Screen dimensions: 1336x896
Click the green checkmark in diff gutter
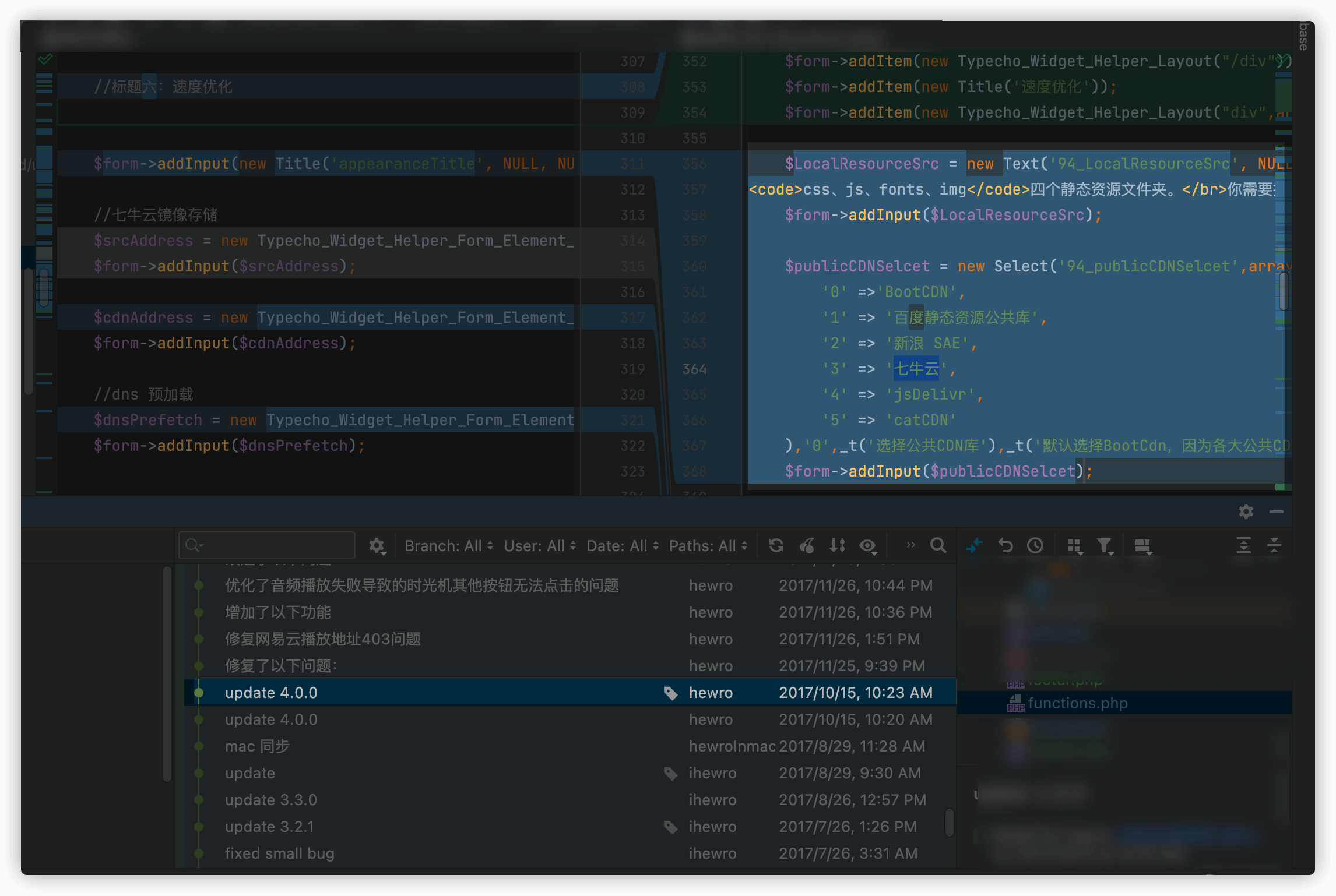pos(45,59)
